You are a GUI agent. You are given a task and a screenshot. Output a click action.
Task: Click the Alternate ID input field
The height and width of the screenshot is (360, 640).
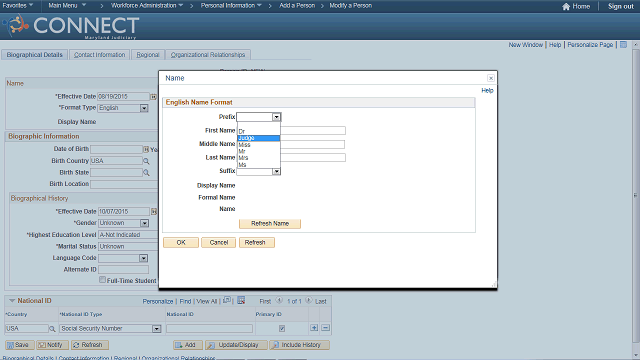click(x=123, y=270)
